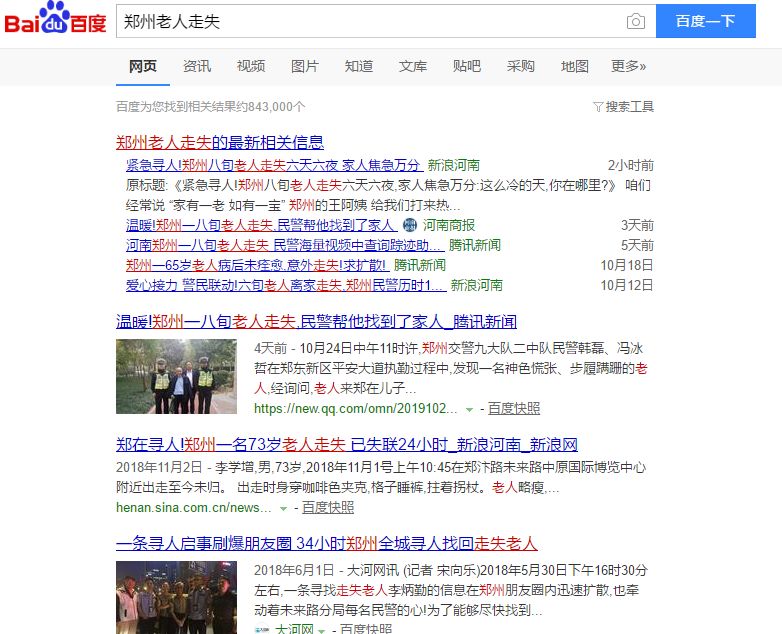The image size is (782, 634).
Task: Click 腾讯新闻 source dated 10月18日
Action: 419,265
